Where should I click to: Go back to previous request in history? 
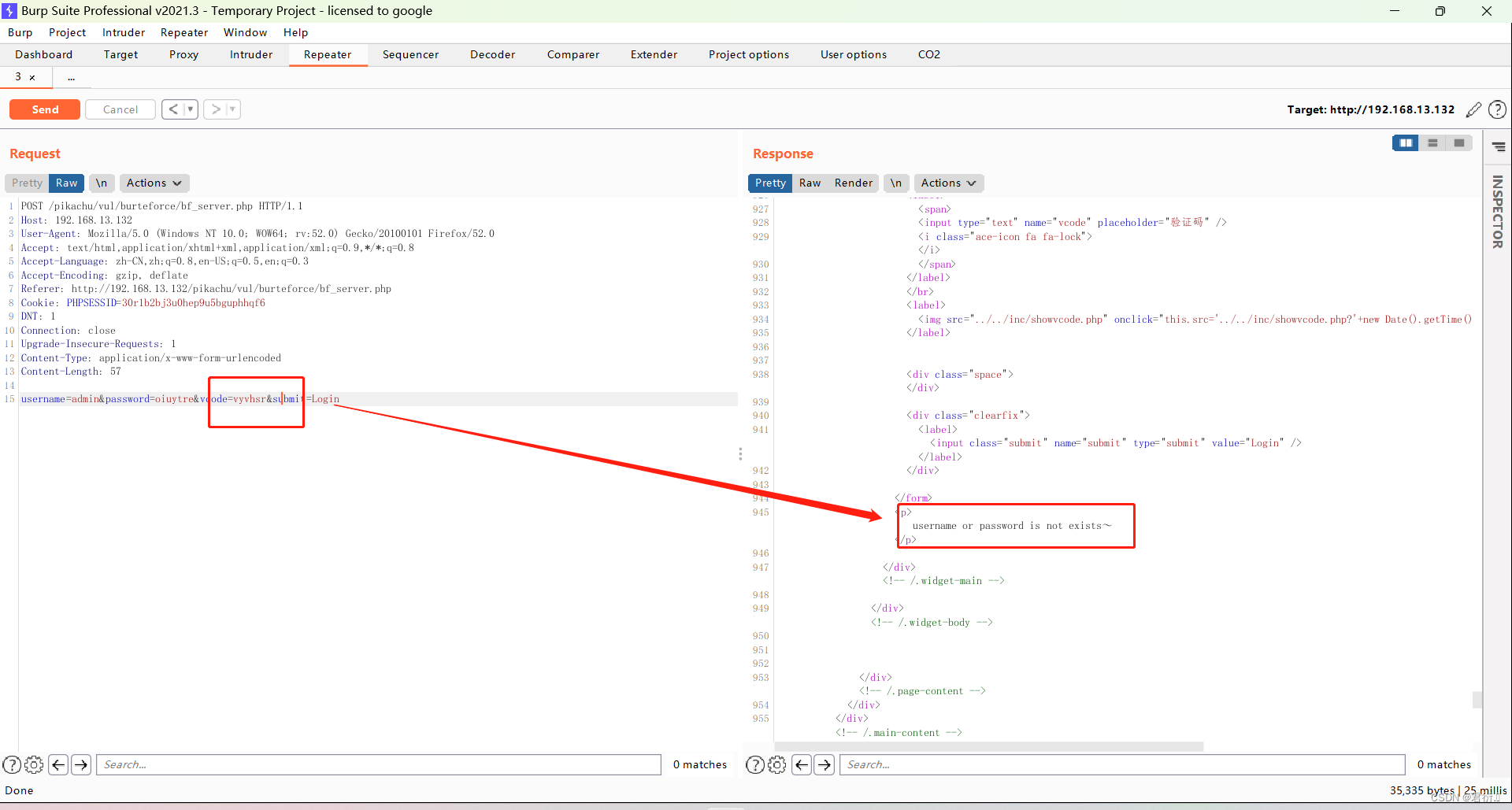[173, 109]
